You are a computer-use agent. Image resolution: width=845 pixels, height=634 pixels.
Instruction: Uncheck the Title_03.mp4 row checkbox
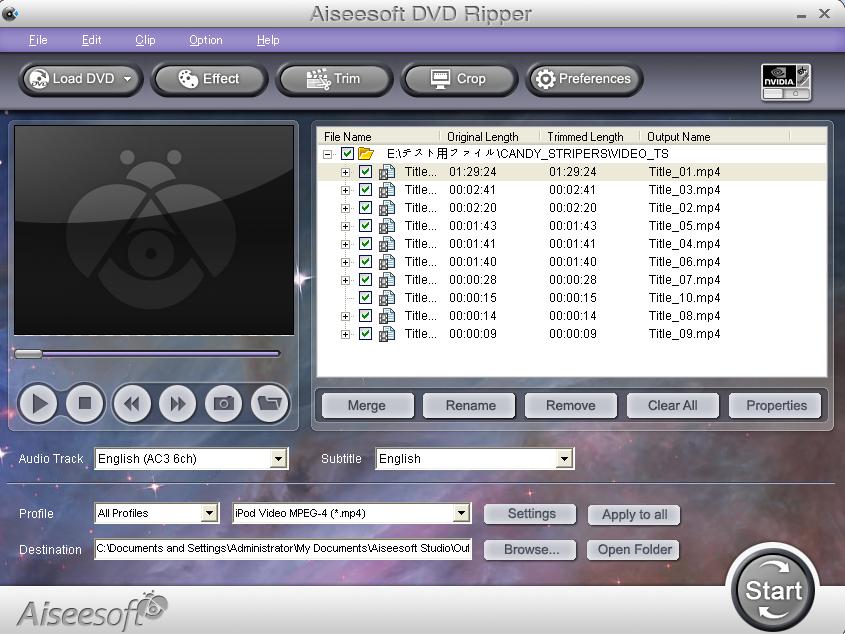365,190
